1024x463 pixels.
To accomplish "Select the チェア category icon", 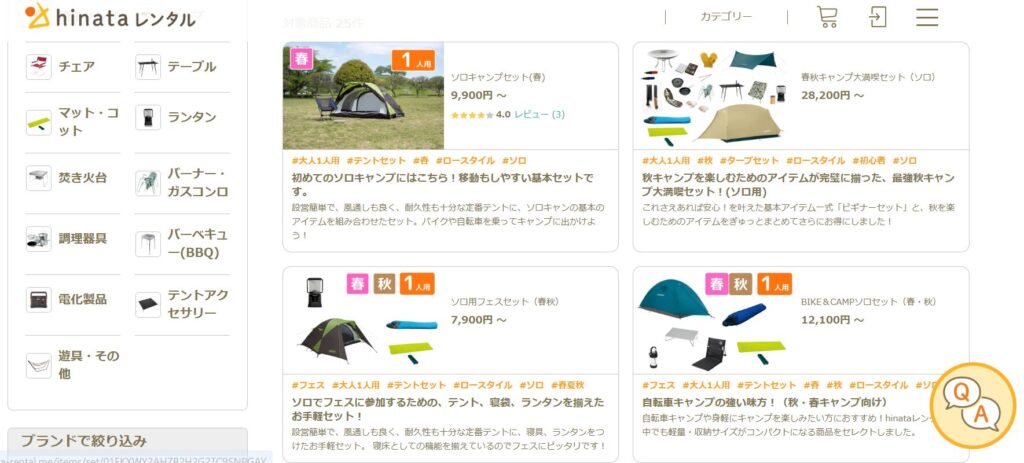I will click(x=39, y=67).
